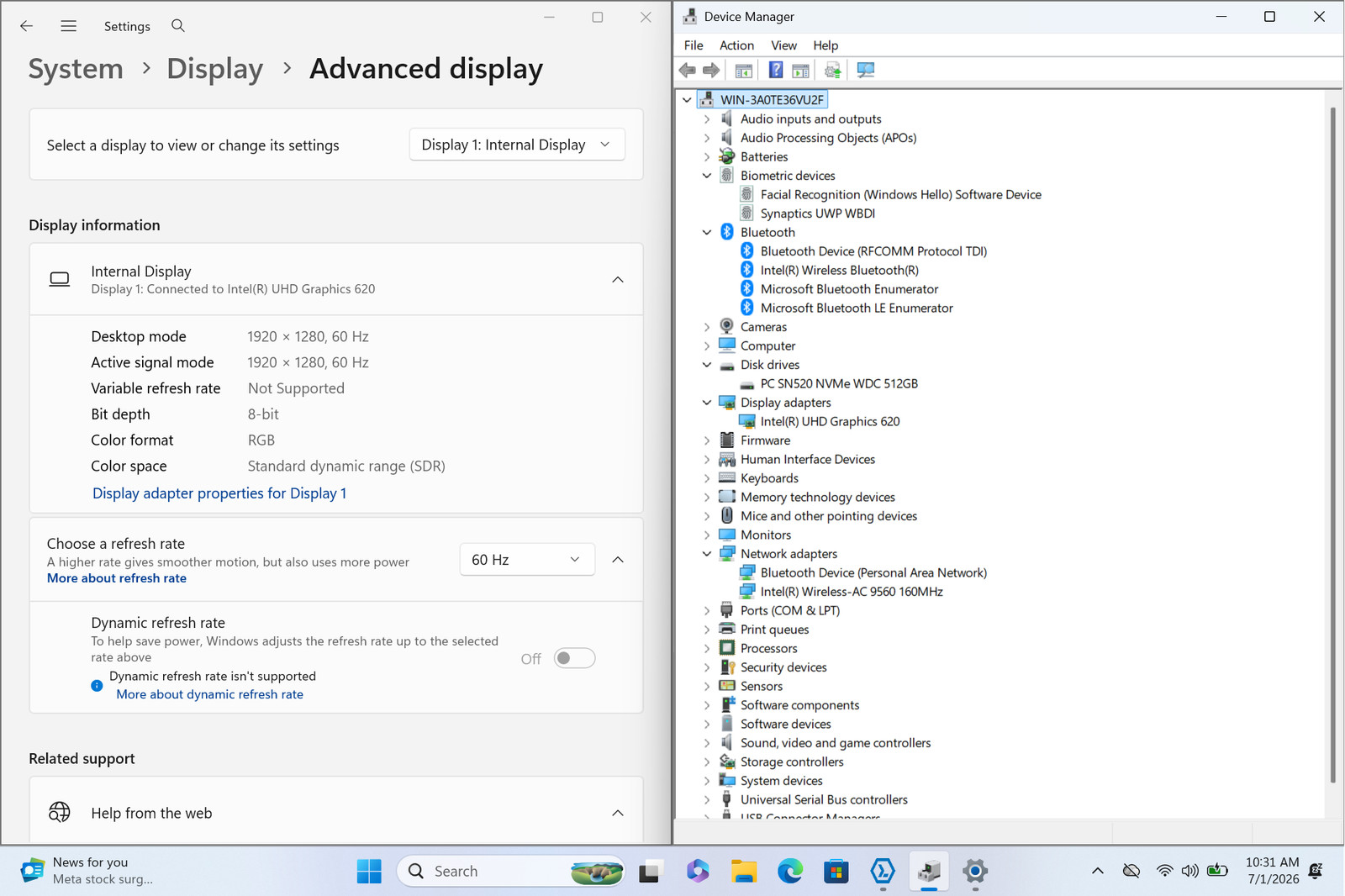The width and height of the screenshot is (1345, 896).
Task: Show hidden icons in system tray
Action: (x=1098, y=871)
